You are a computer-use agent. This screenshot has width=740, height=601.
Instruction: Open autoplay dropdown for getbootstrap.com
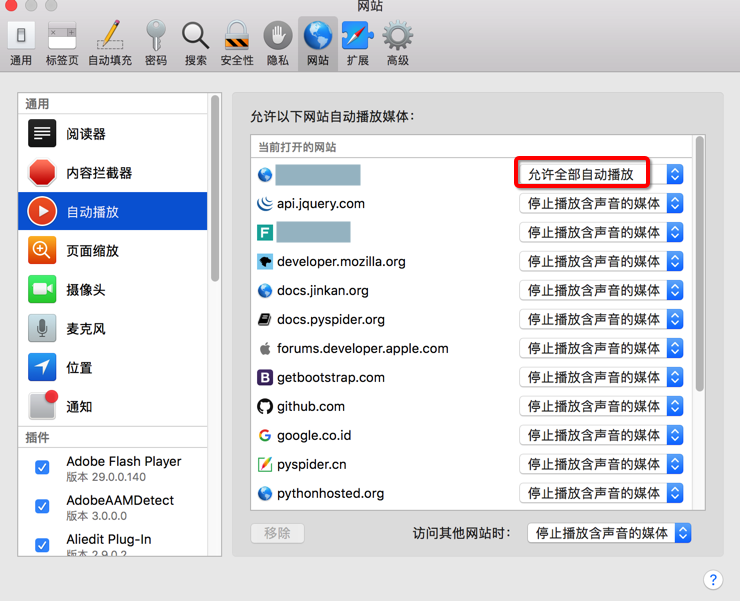601,377
